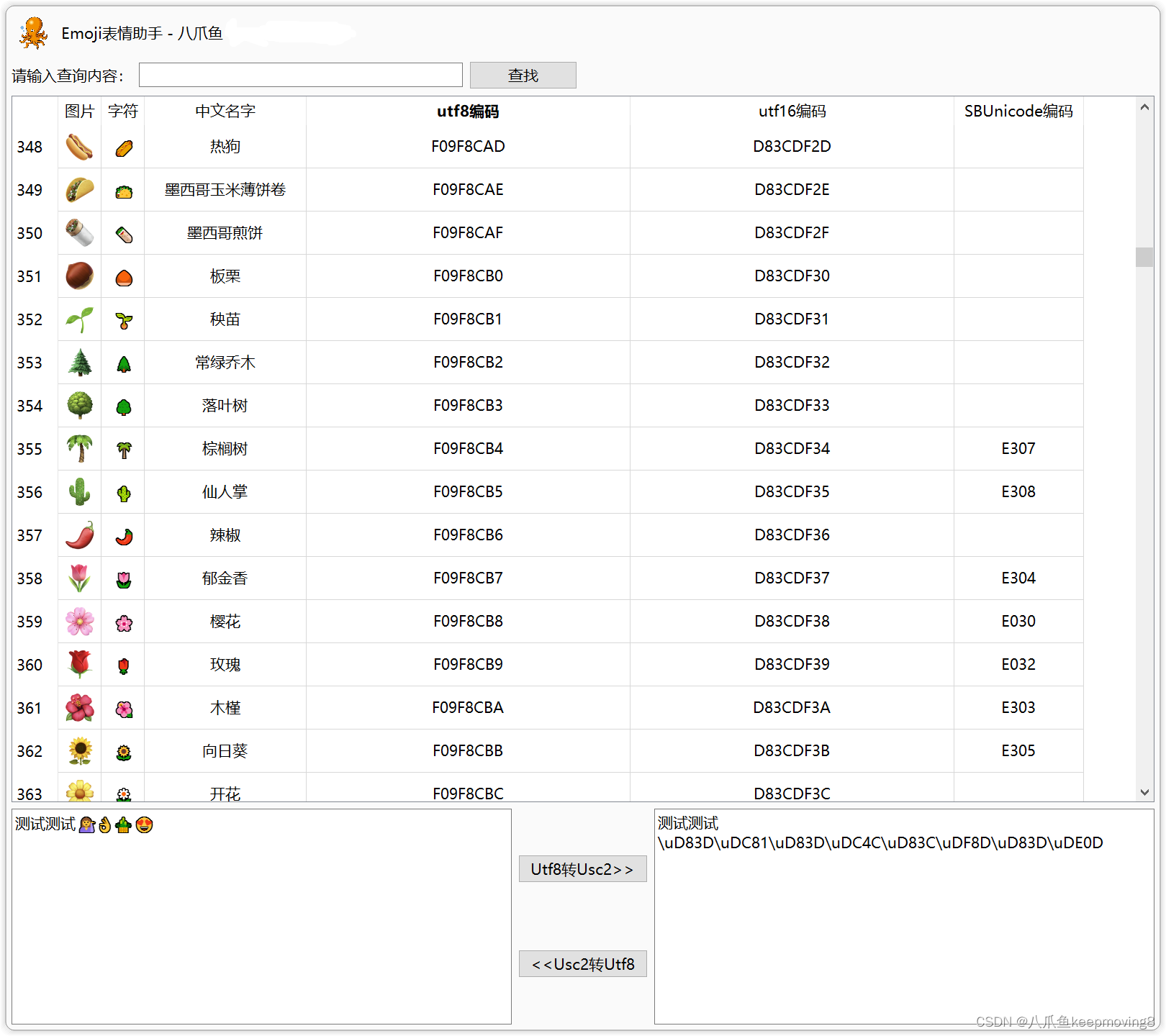The image size is (1166, 1036).
Task: Click the search query input field
Action: click(300, 74)
